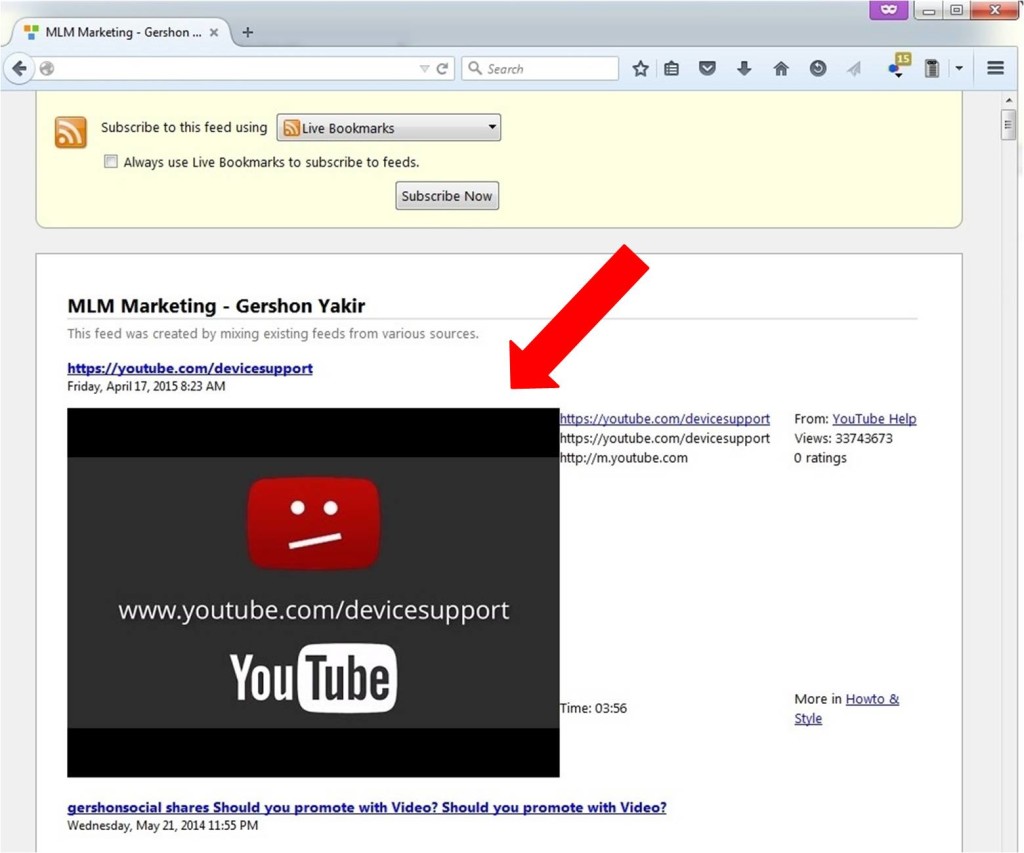Minimize the browser window
Image resolution: width=1024 pixels, height=853 pixels.
click(x=929, y=10)
